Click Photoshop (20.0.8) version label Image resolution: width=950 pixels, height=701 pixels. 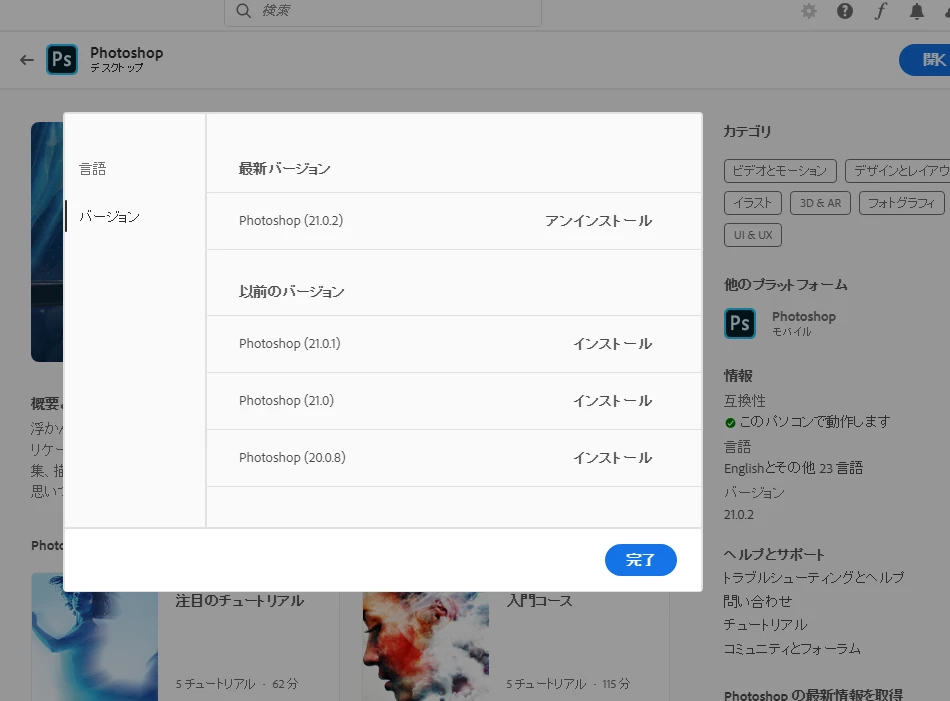[292, 457]
